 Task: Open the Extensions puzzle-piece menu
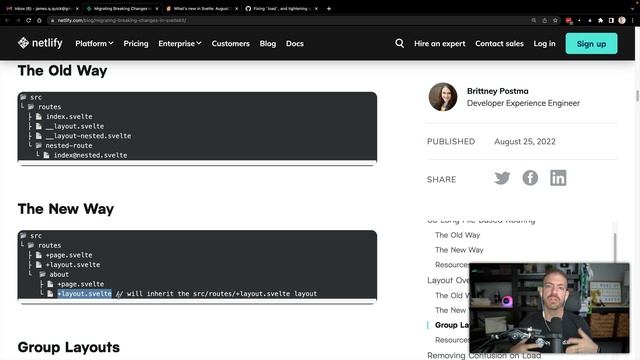pos(600,20)
